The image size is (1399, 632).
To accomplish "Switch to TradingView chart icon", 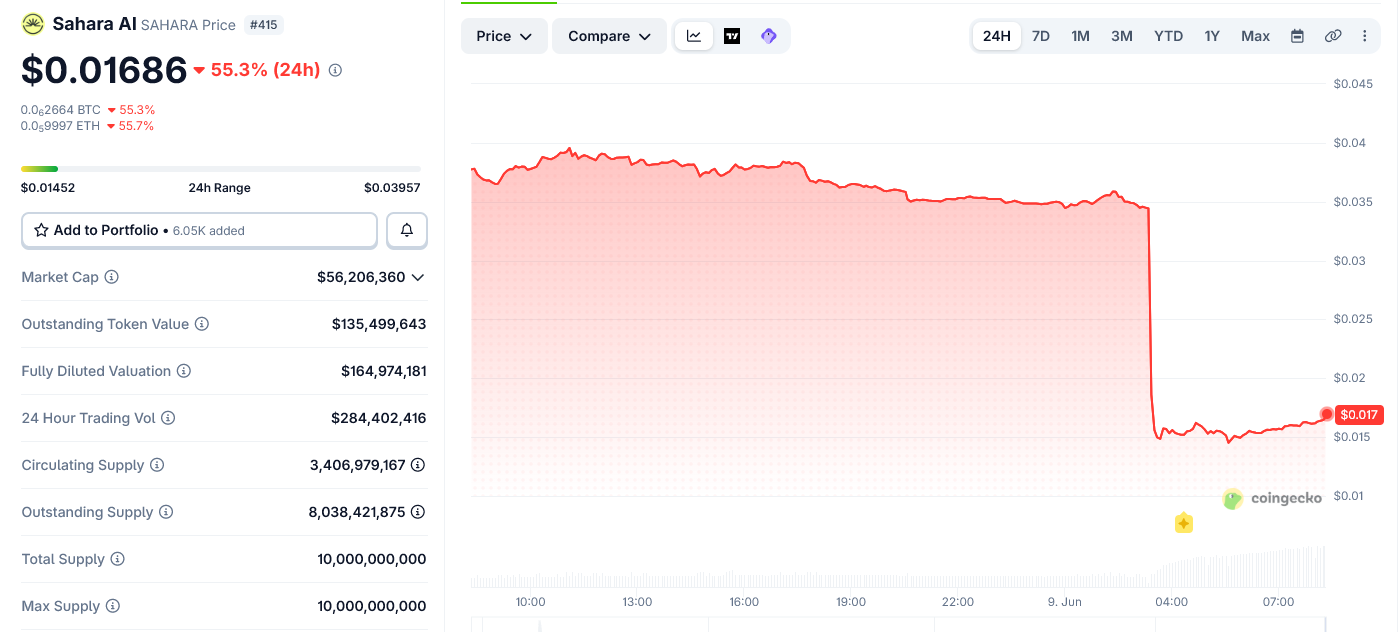I will [x=732, y=36].
